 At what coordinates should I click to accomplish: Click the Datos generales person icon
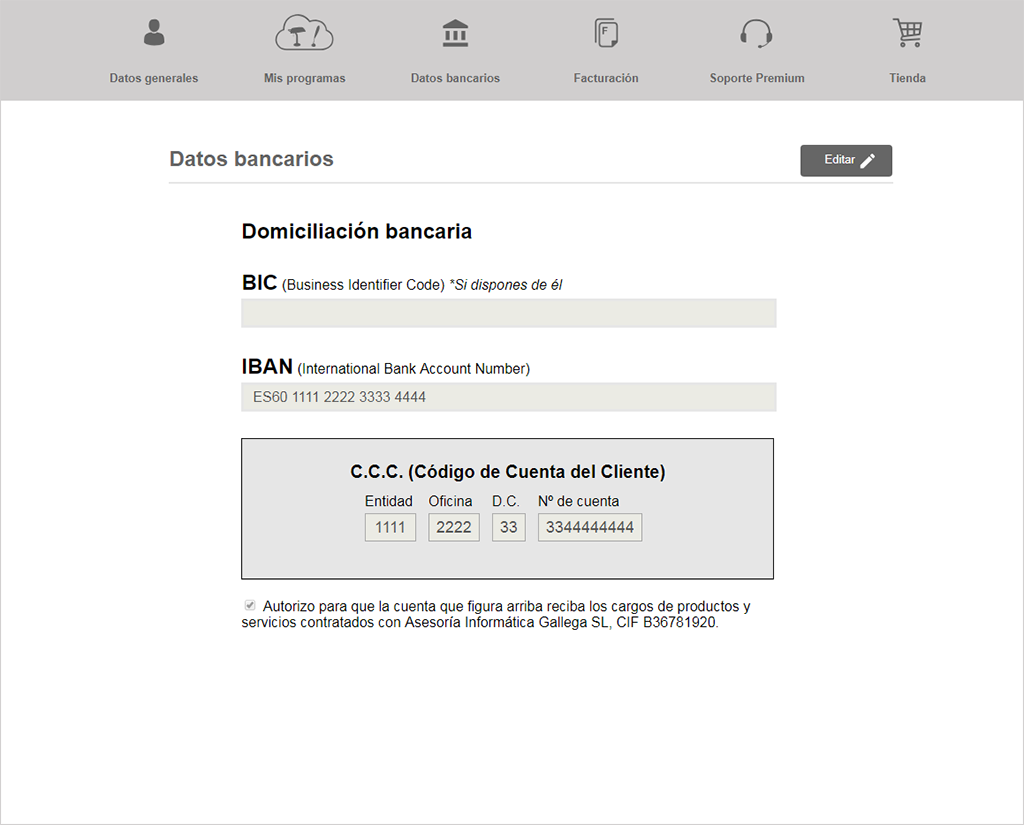point(154,33)
